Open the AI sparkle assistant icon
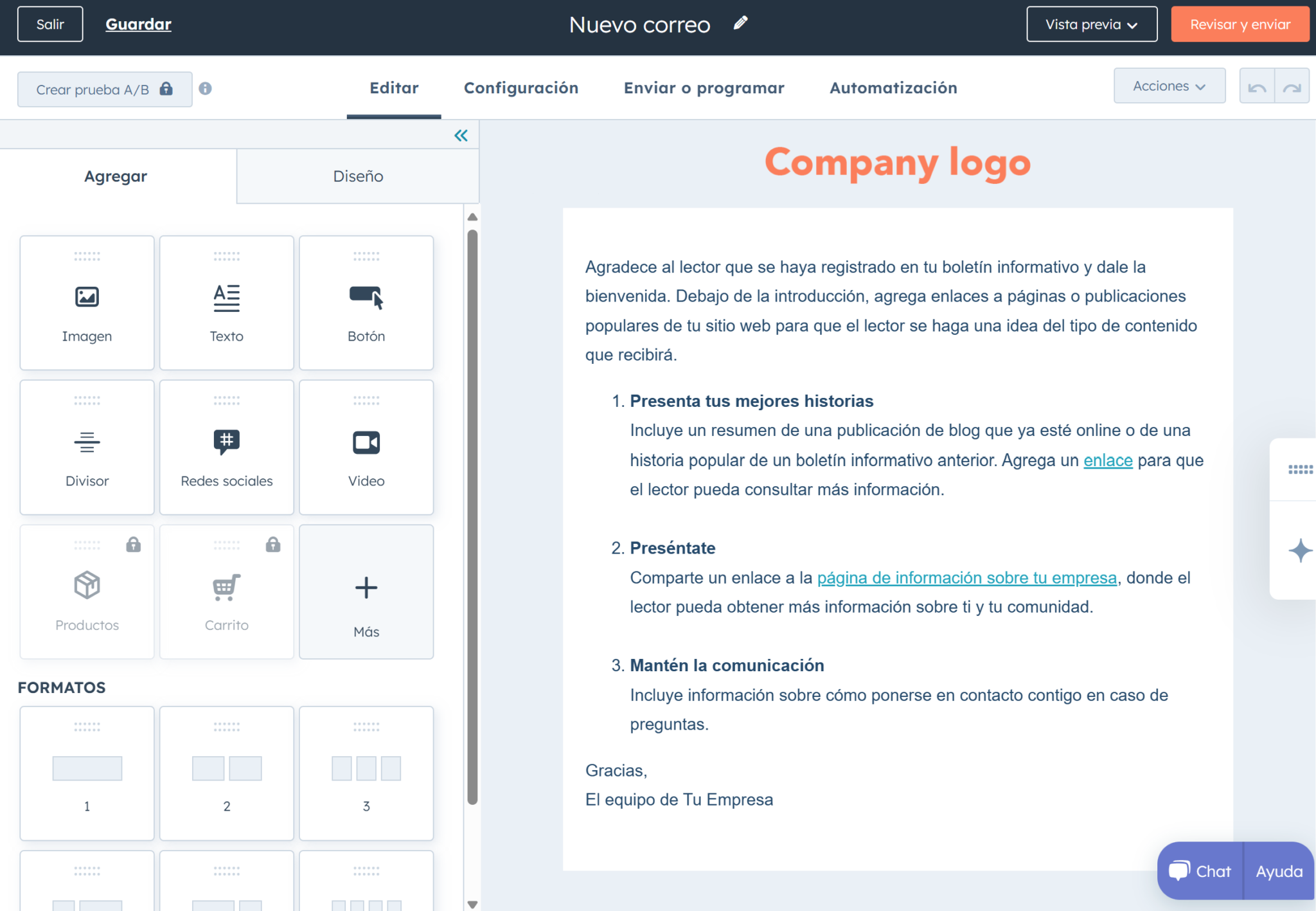Screen dimensions: 1316x911 click(x=1300, y=550)
